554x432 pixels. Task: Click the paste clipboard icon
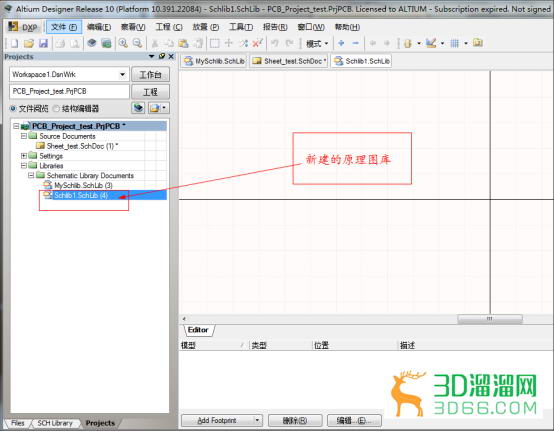[x=183, y=43]
